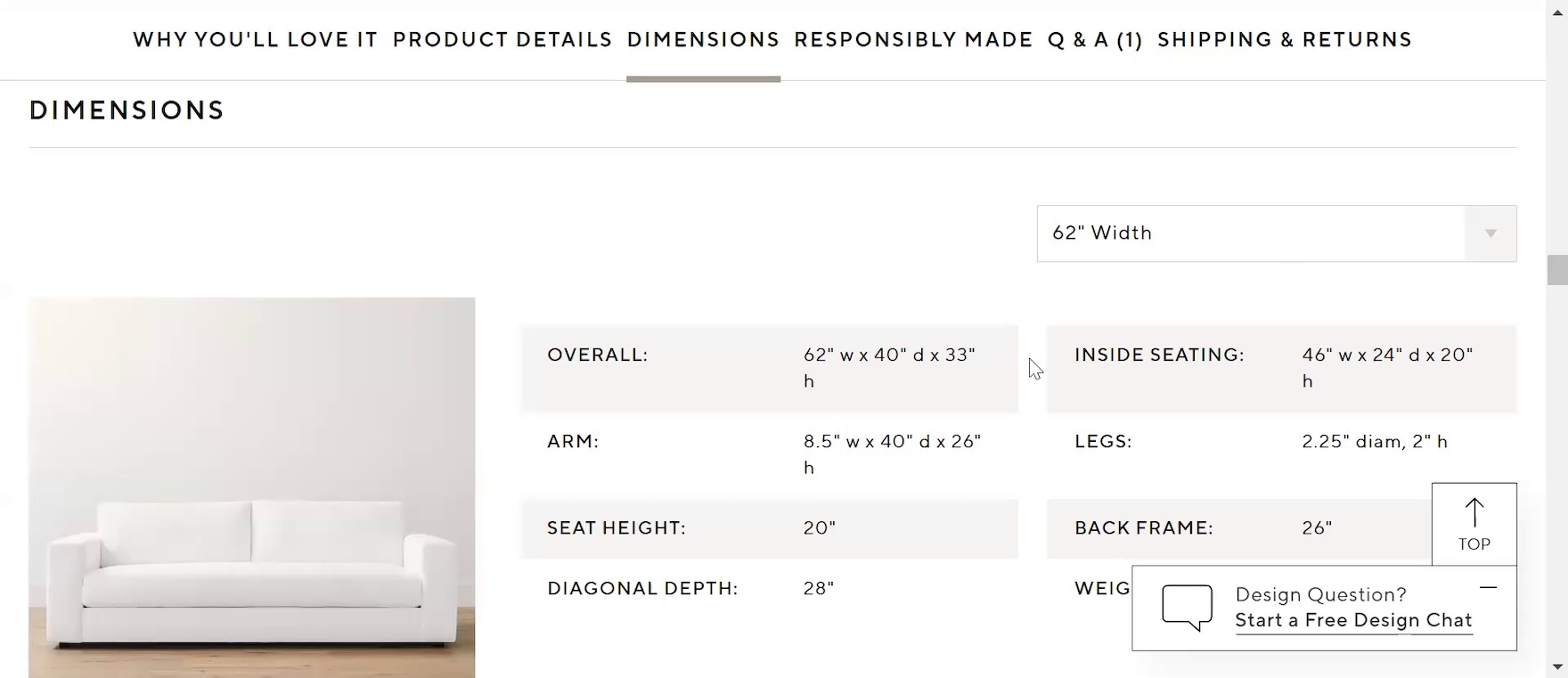Screen dimensions: 1568x678
Task: Open the Q & A (1) tab
Action: tap(1095, 40)
